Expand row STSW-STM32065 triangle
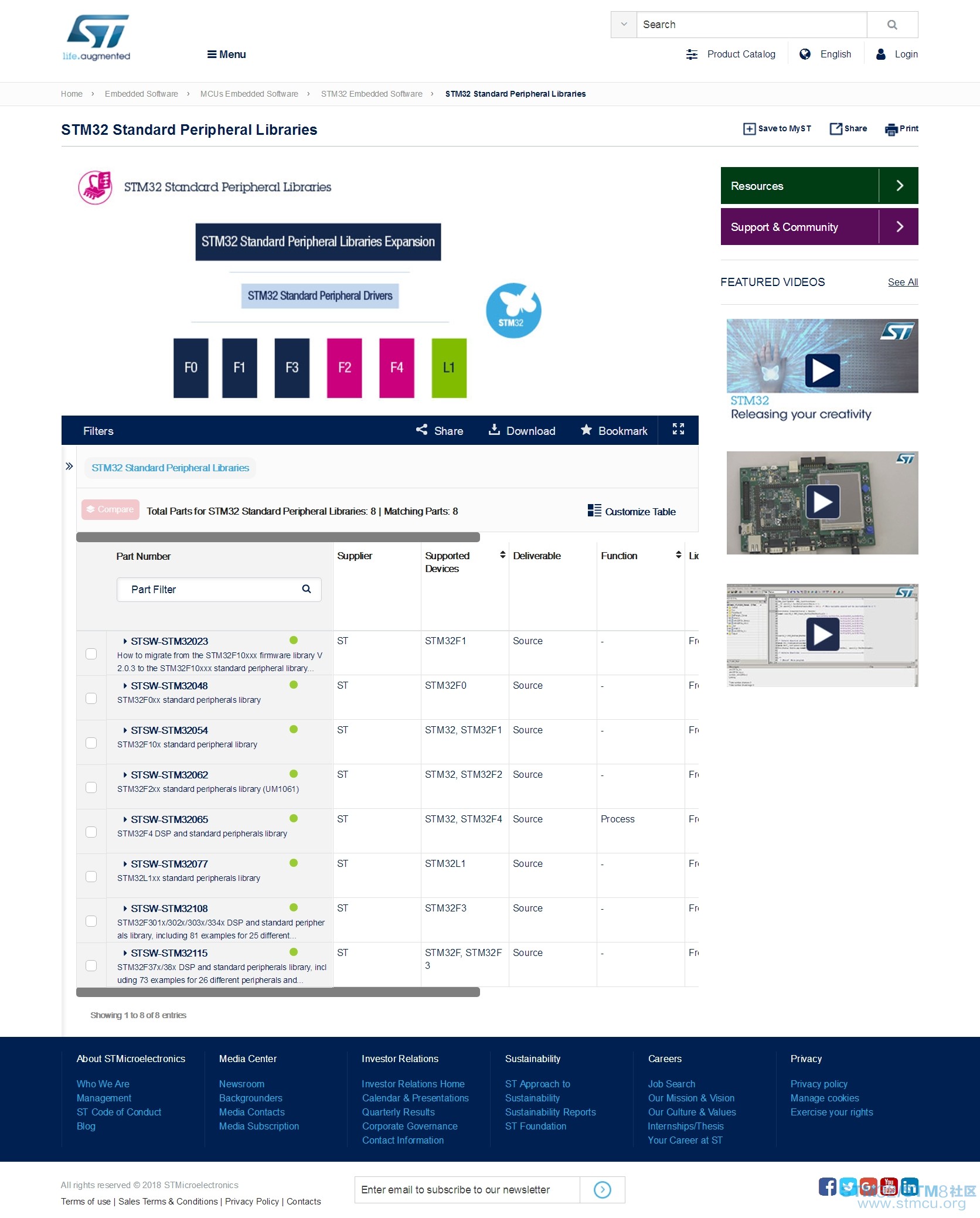 pos(125,819)
